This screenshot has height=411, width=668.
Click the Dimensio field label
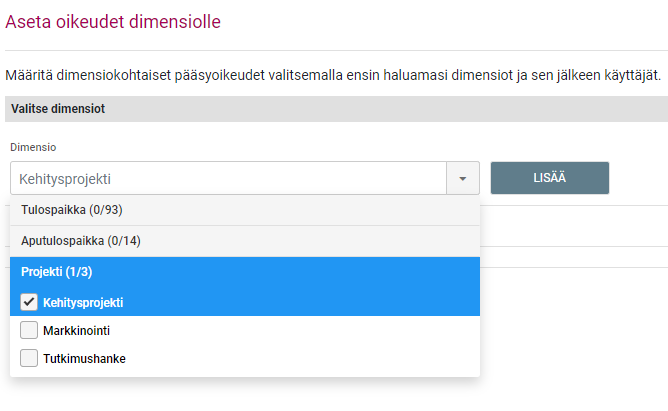[x=33, y=147]
